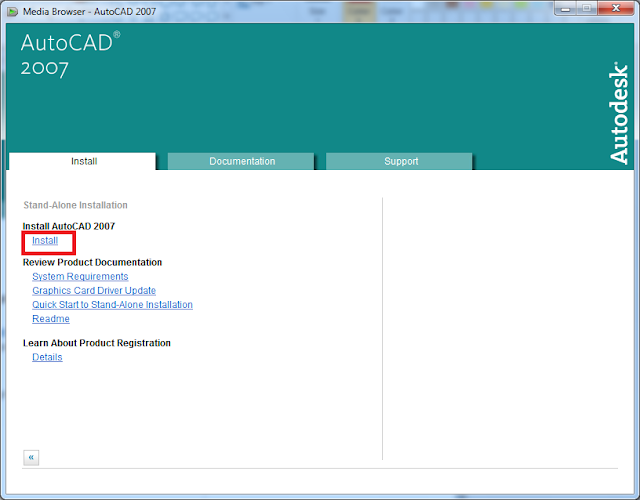Click the Stand-Alone Installation heading text
The width and height of the screenshot is (640, 500).
(x=75, y=205)
